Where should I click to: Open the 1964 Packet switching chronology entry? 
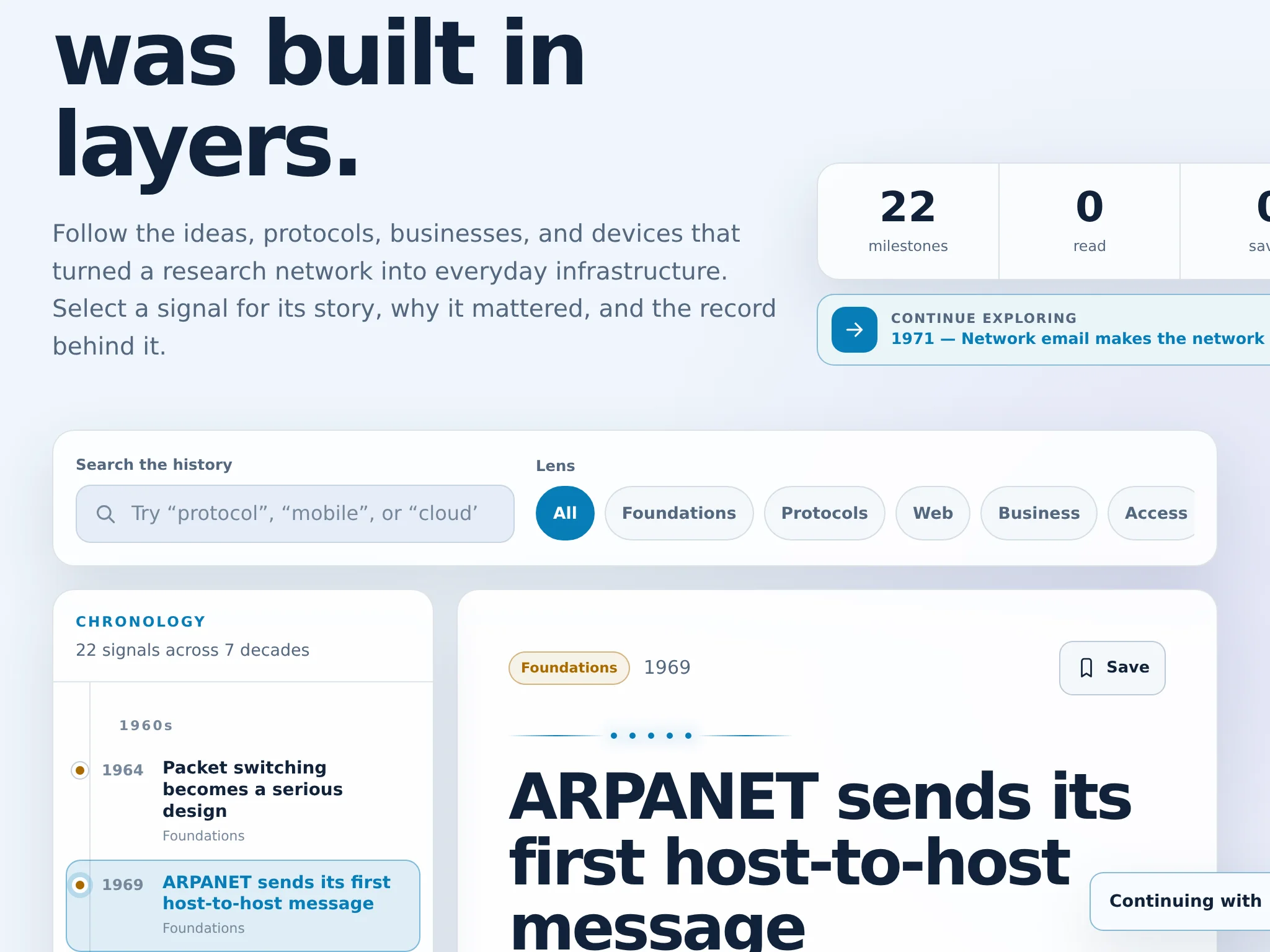(243, 801)
